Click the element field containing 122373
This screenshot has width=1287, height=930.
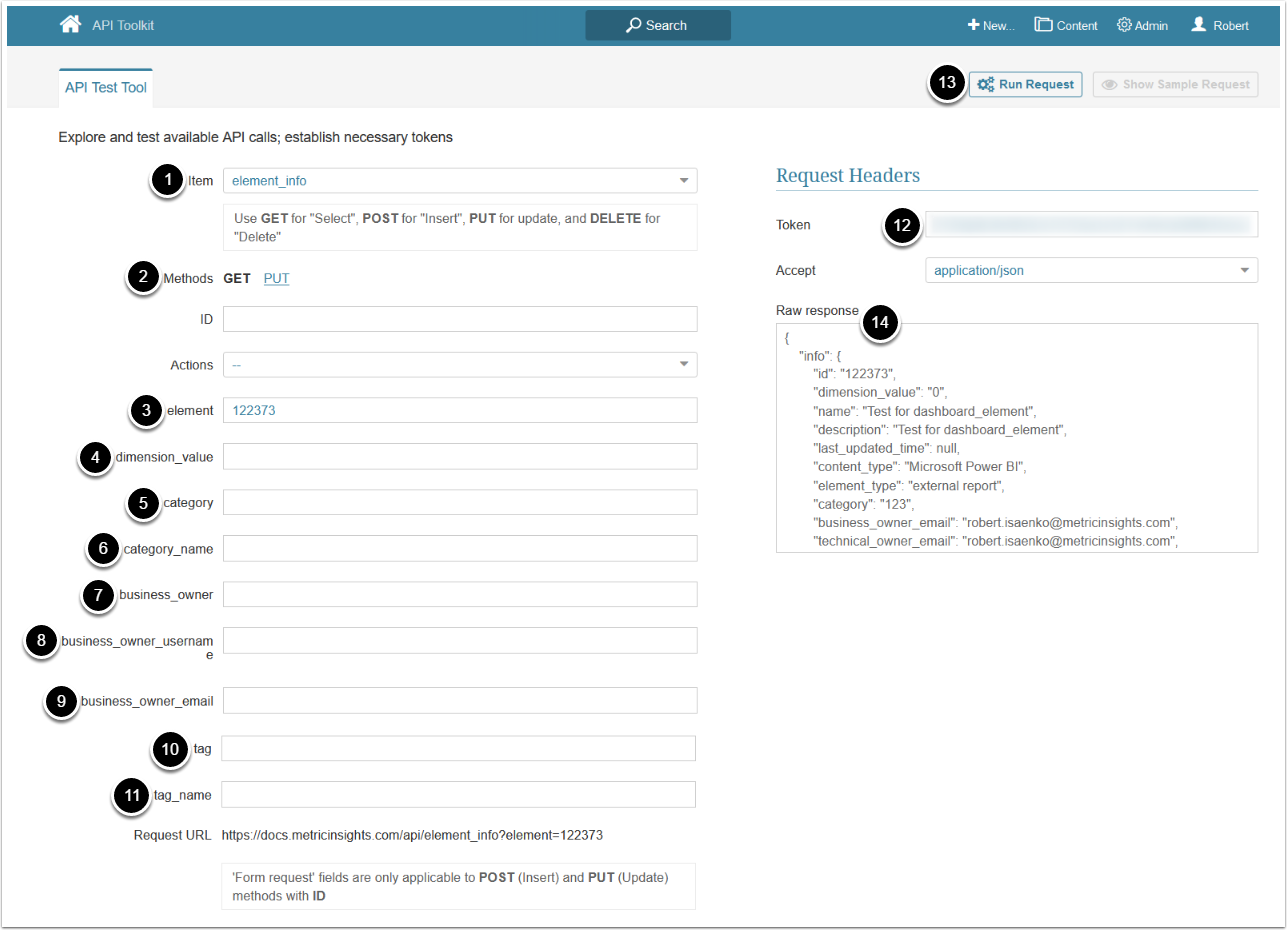click(460, 410)
